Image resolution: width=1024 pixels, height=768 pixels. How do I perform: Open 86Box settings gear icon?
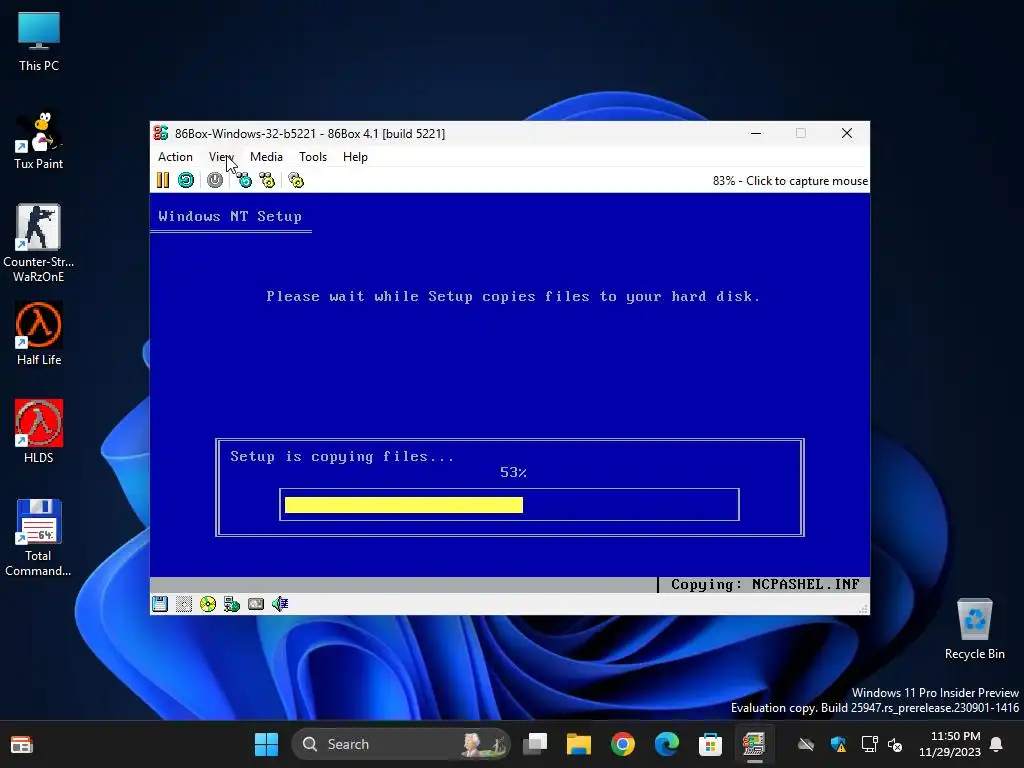pos(296,180)
